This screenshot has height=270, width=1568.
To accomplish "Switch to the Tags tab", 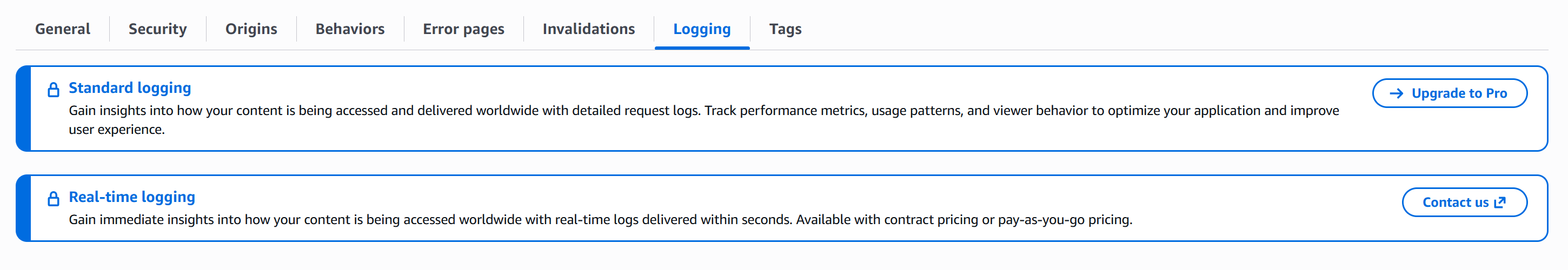I will tap(785, 29).
